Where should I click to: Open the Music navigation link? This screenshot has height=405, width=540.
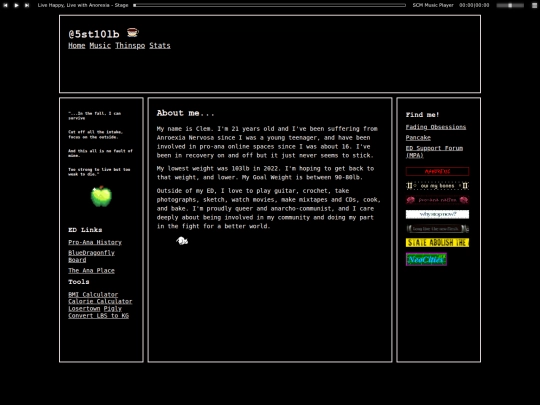[100, 45]
